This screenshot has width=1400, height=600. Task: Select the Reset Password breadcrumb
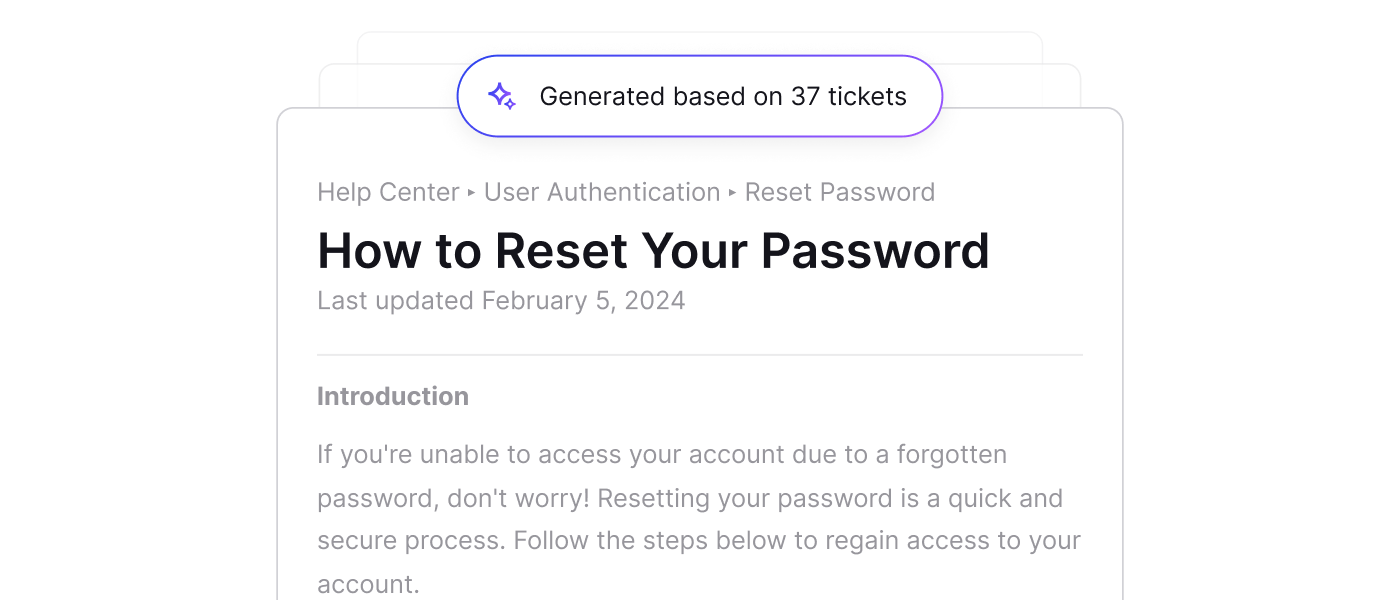840,192
